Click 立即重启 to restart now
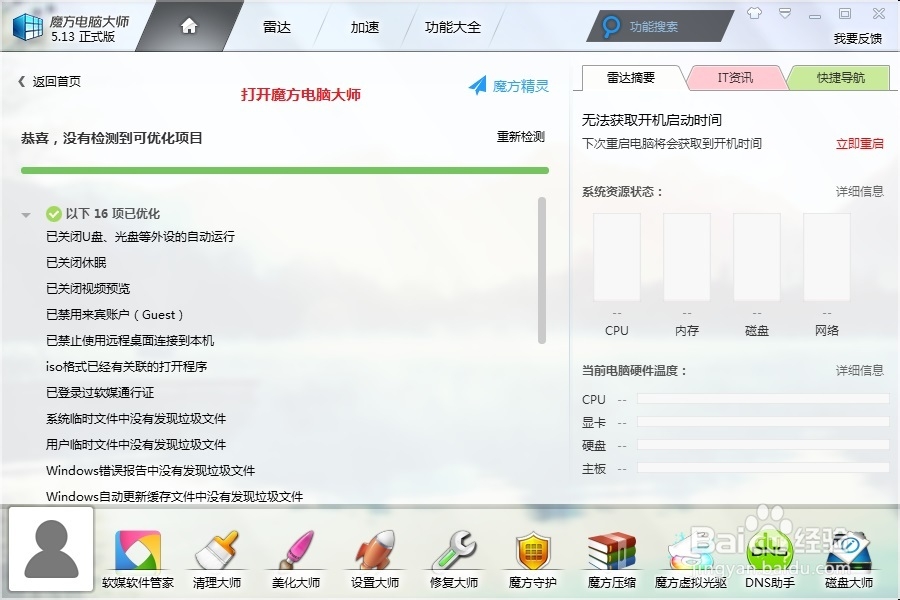The height and width of the screenshot is (600, 900). 859,141
